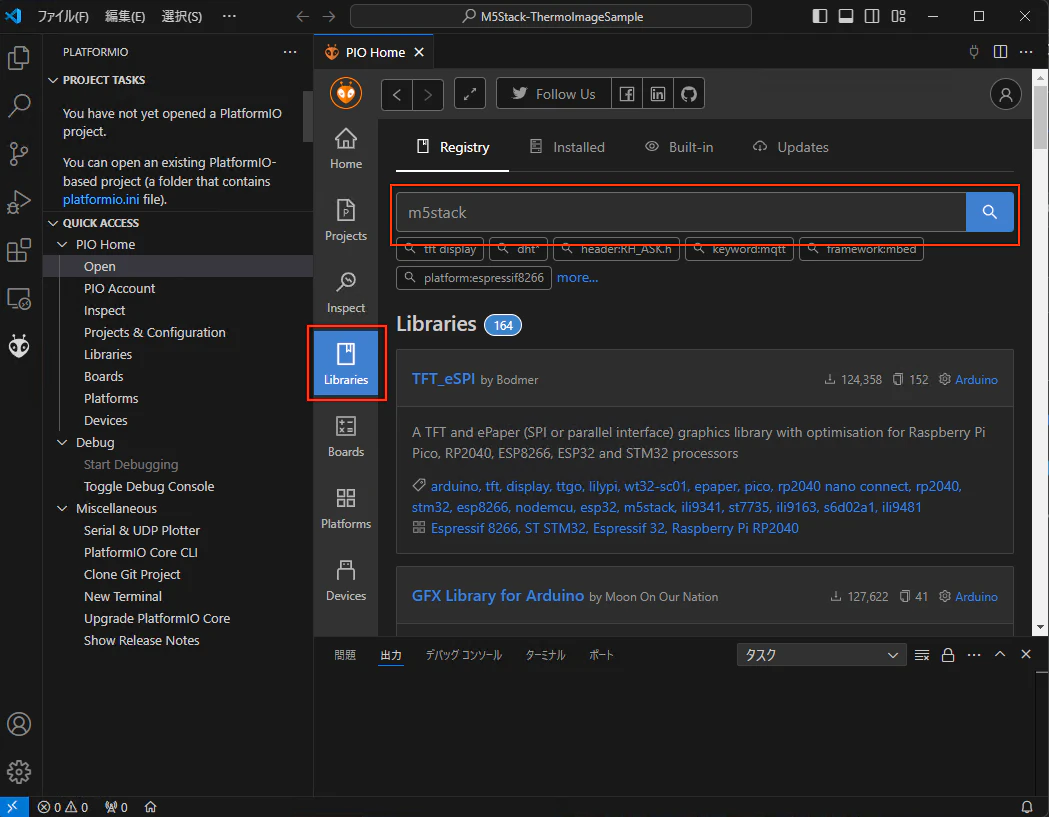Collapse the QUICK ACCESS section

point(54,223)
